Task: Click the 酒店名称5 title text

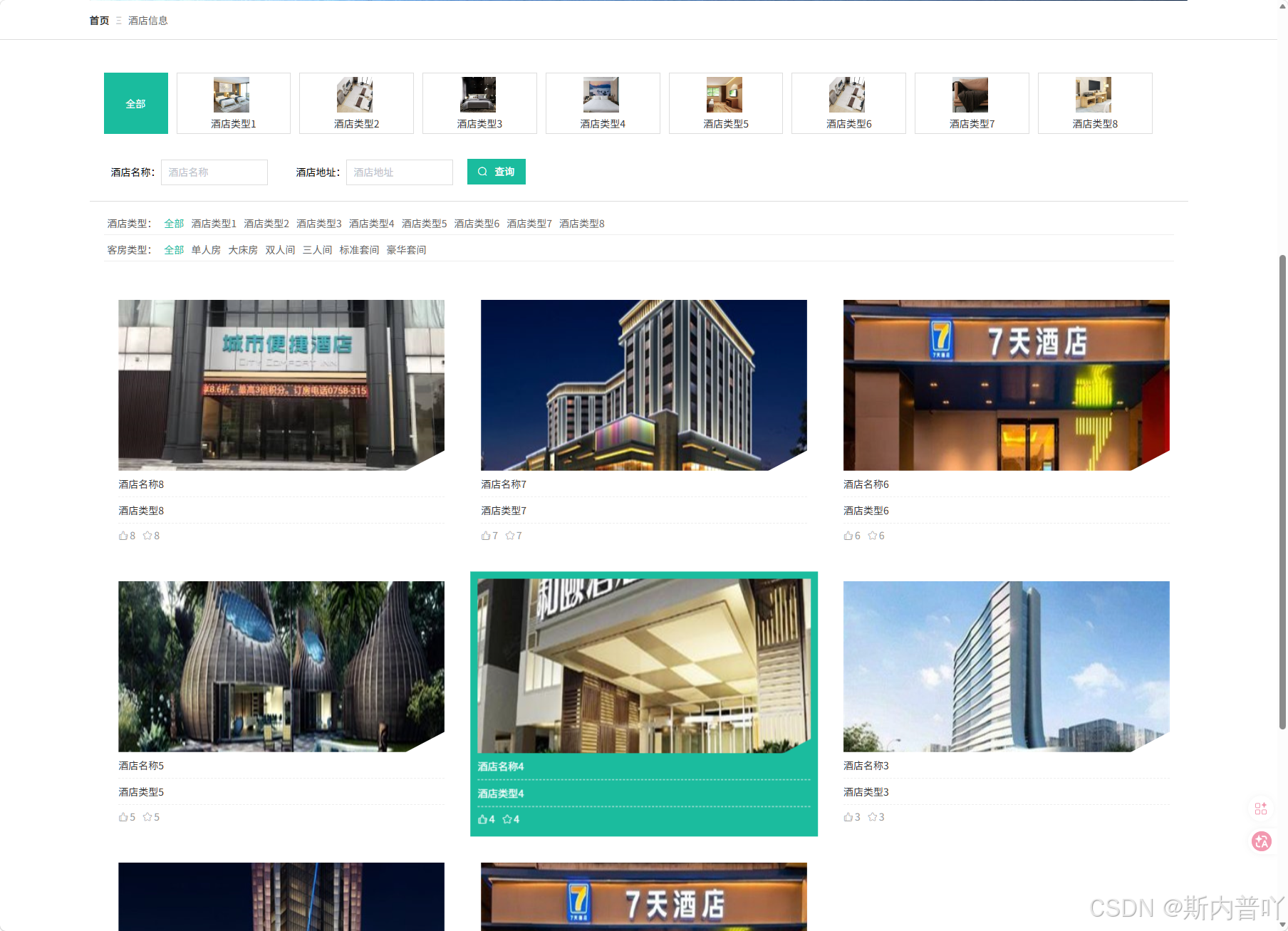Action: point(141,766)
